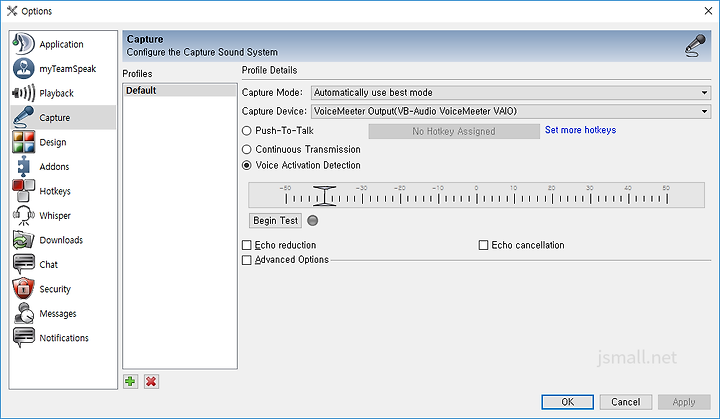Open Messages label in sidebar
720x419 pixels.
(x=58, y=314)
